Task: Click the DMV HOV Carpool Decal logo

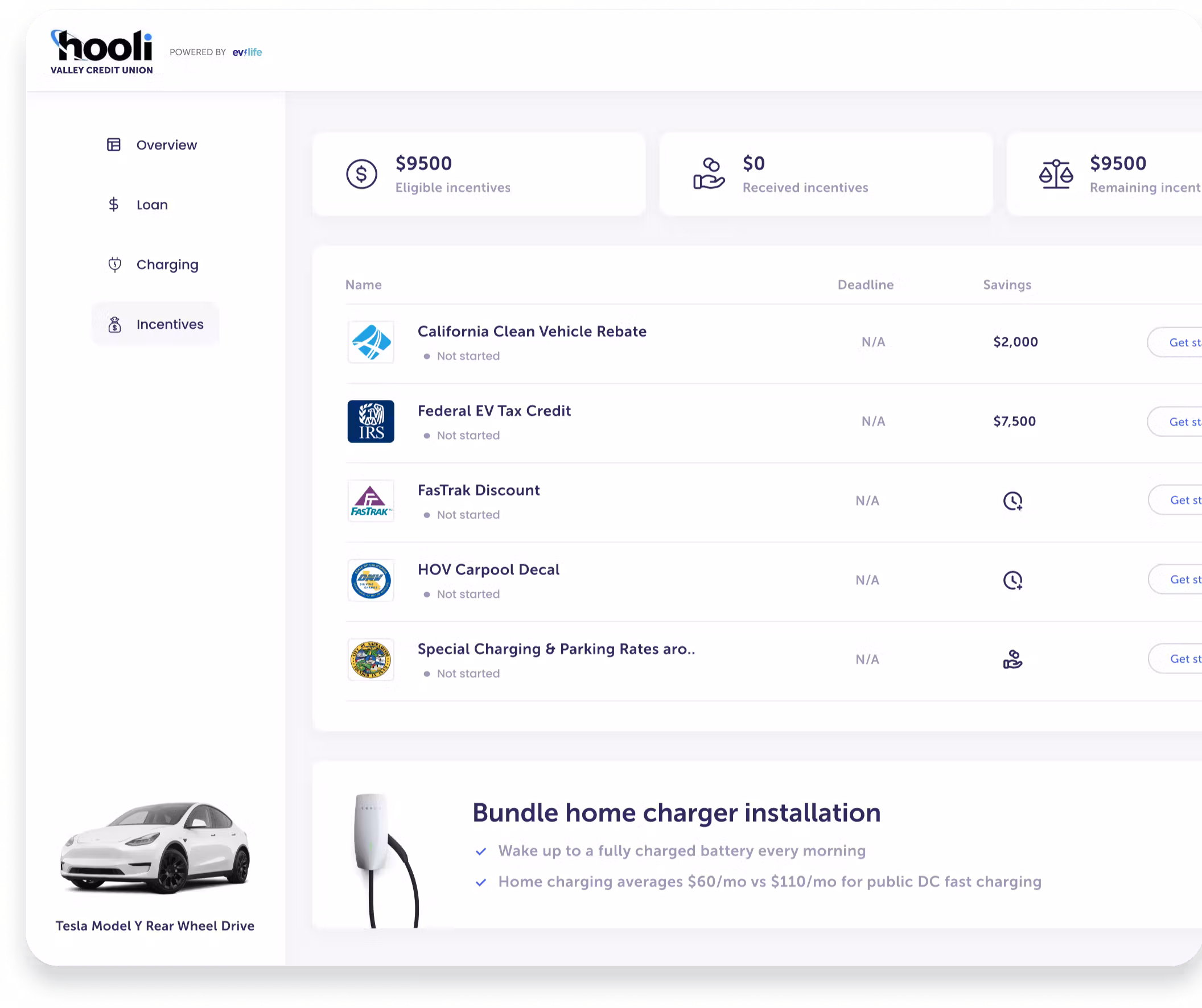Action: click(x=371, y=580)
